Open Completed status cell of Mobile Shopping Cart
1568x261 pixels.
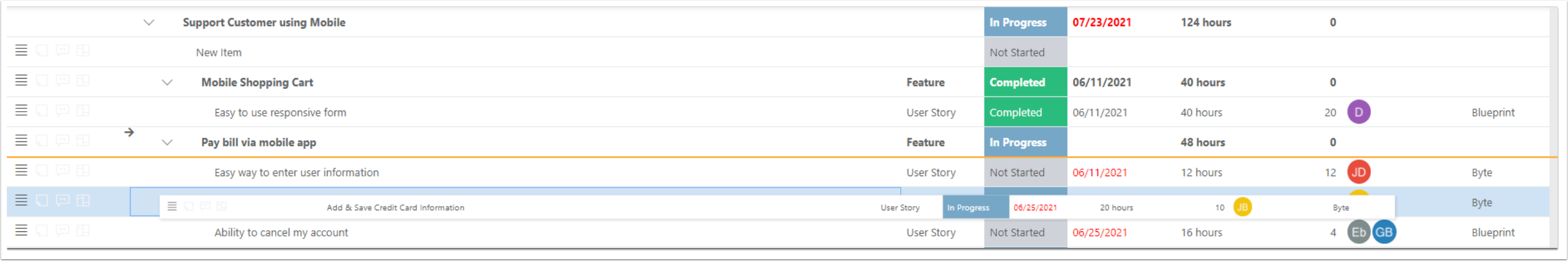1026,82
